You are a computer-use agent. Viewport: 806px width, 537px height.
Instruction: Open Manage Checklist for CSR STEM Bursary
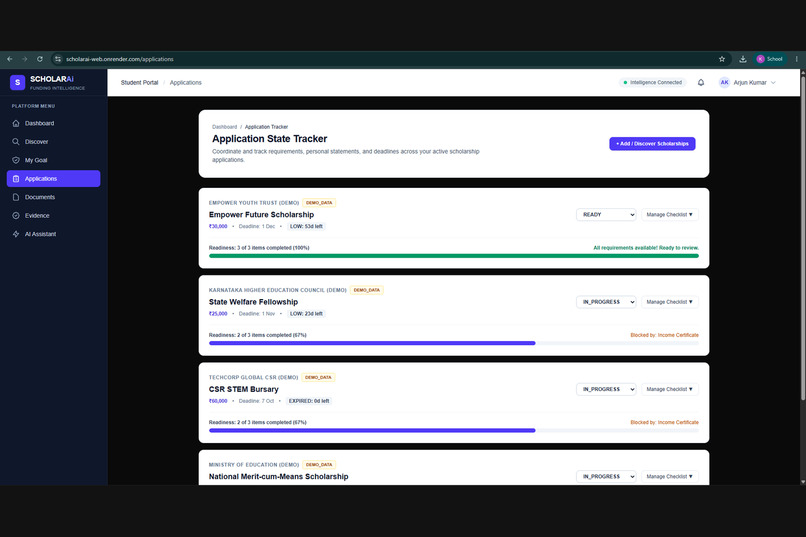click(670, 390)
